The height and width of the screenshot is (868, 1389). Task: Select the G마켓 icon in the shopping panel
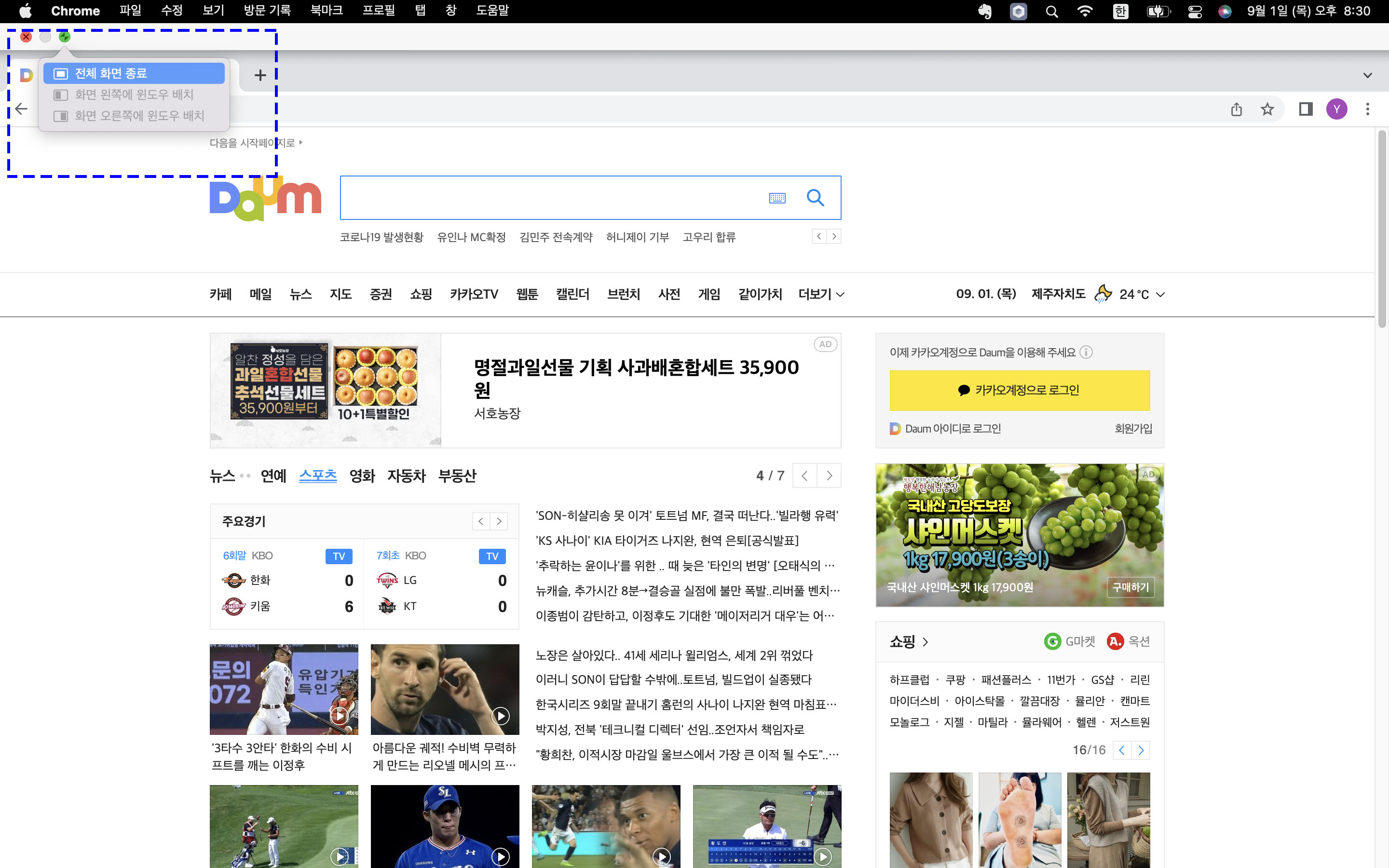click(1053, 641)
